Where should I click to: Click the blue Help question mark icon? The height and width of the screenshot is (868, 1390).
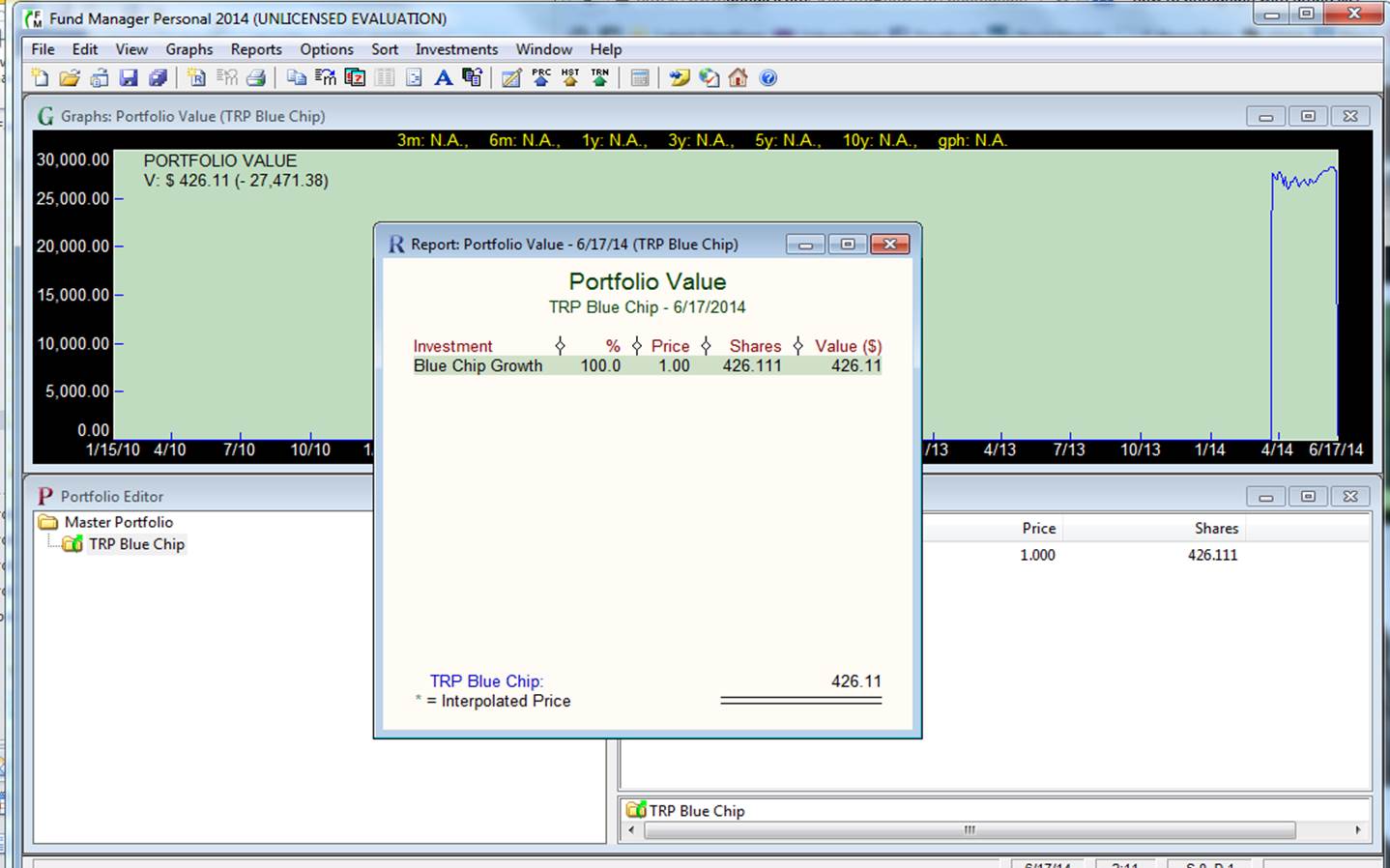click(x=768, y=78)
